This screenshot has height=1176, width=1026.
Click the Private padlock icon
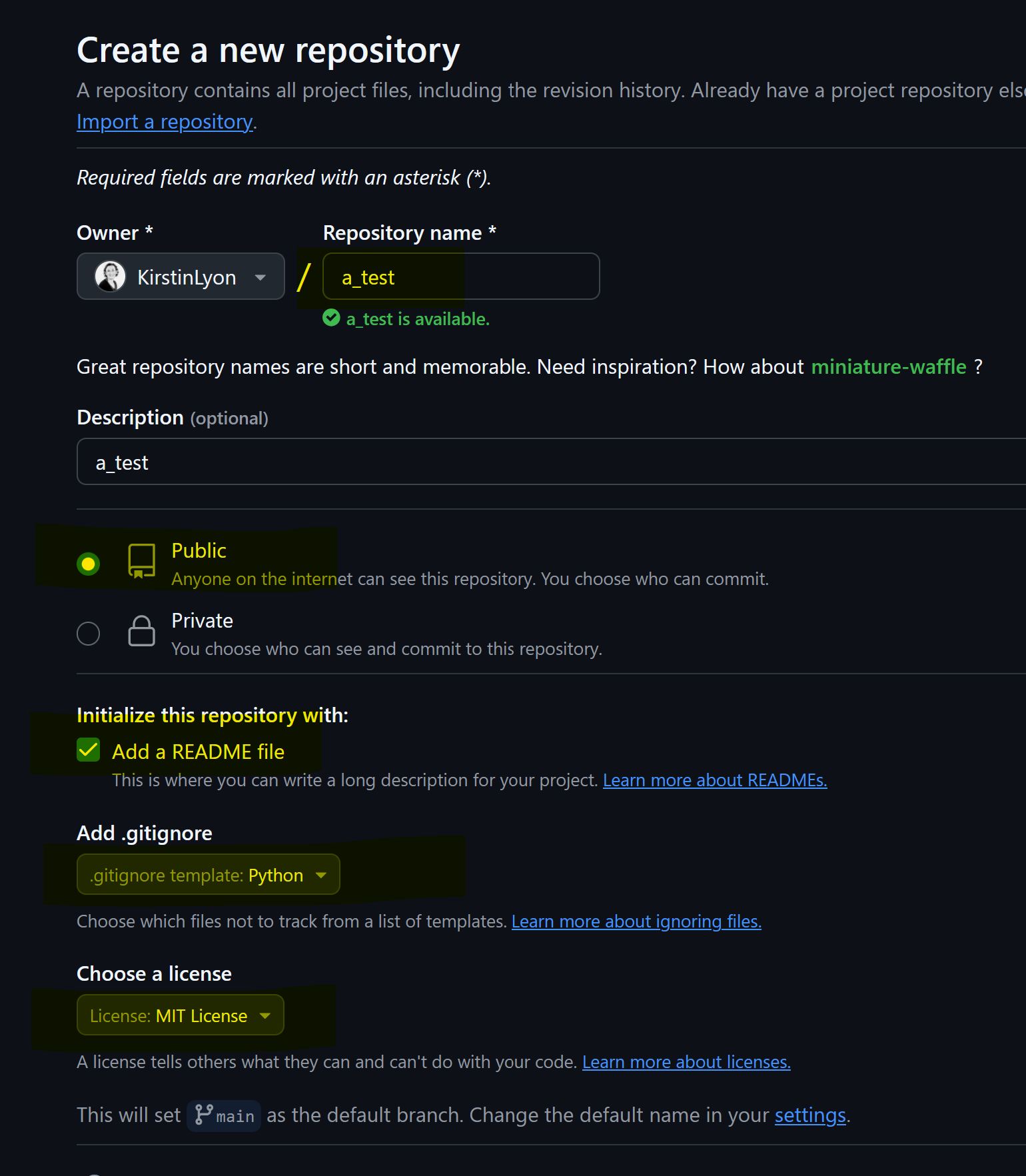pyautogui.click(x=141, y=630)
